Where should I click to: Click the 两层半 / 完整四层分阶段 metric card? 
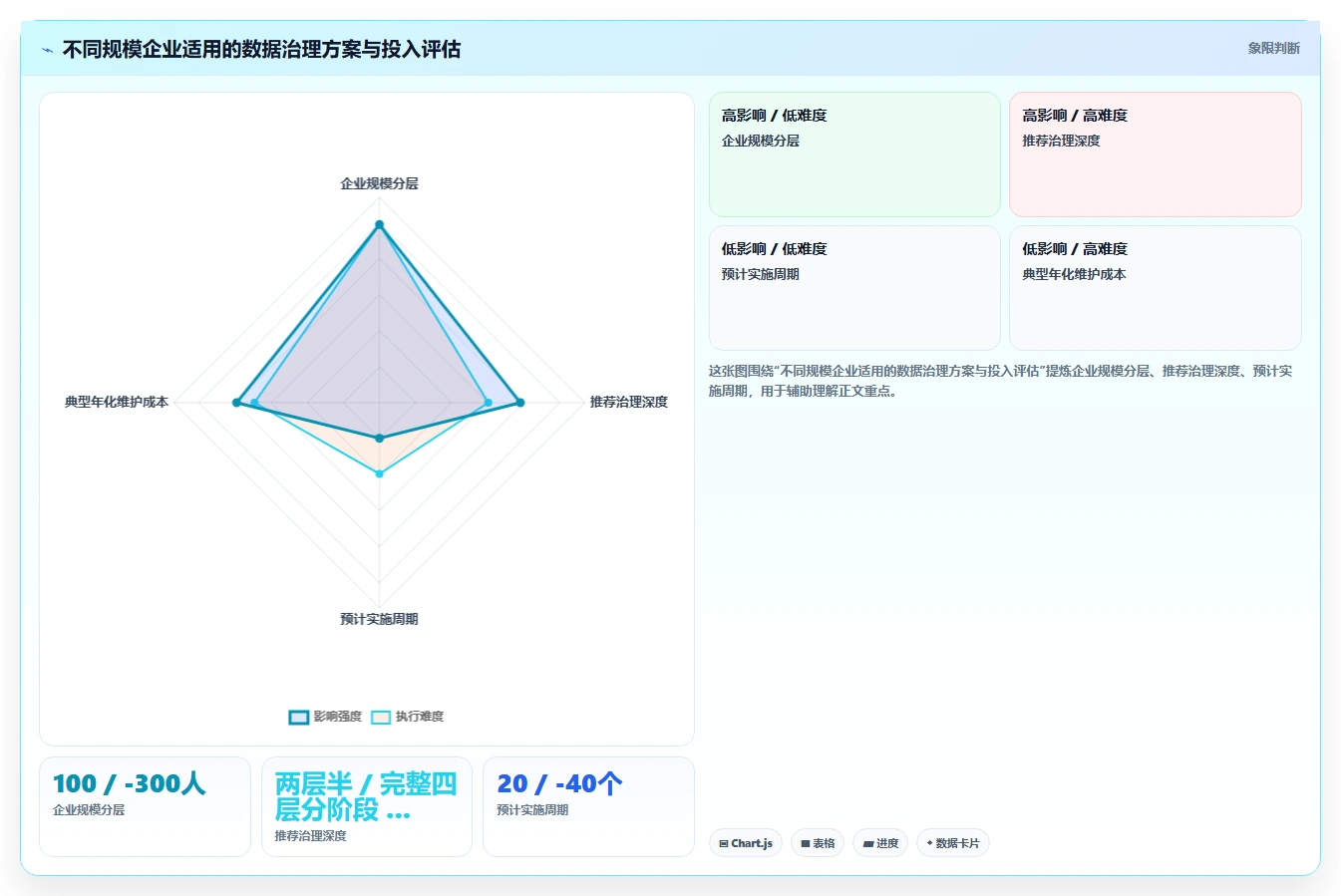(x=367, y=806)
